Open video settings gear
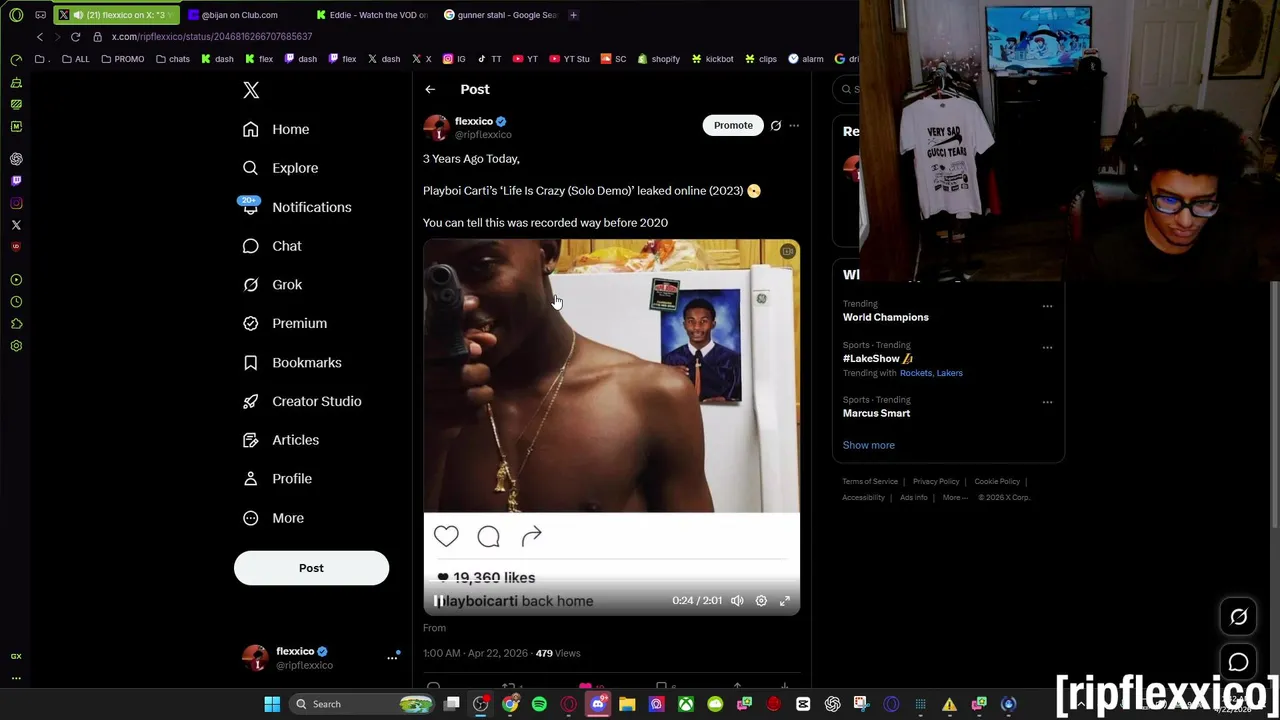 (x=761, y=601)
